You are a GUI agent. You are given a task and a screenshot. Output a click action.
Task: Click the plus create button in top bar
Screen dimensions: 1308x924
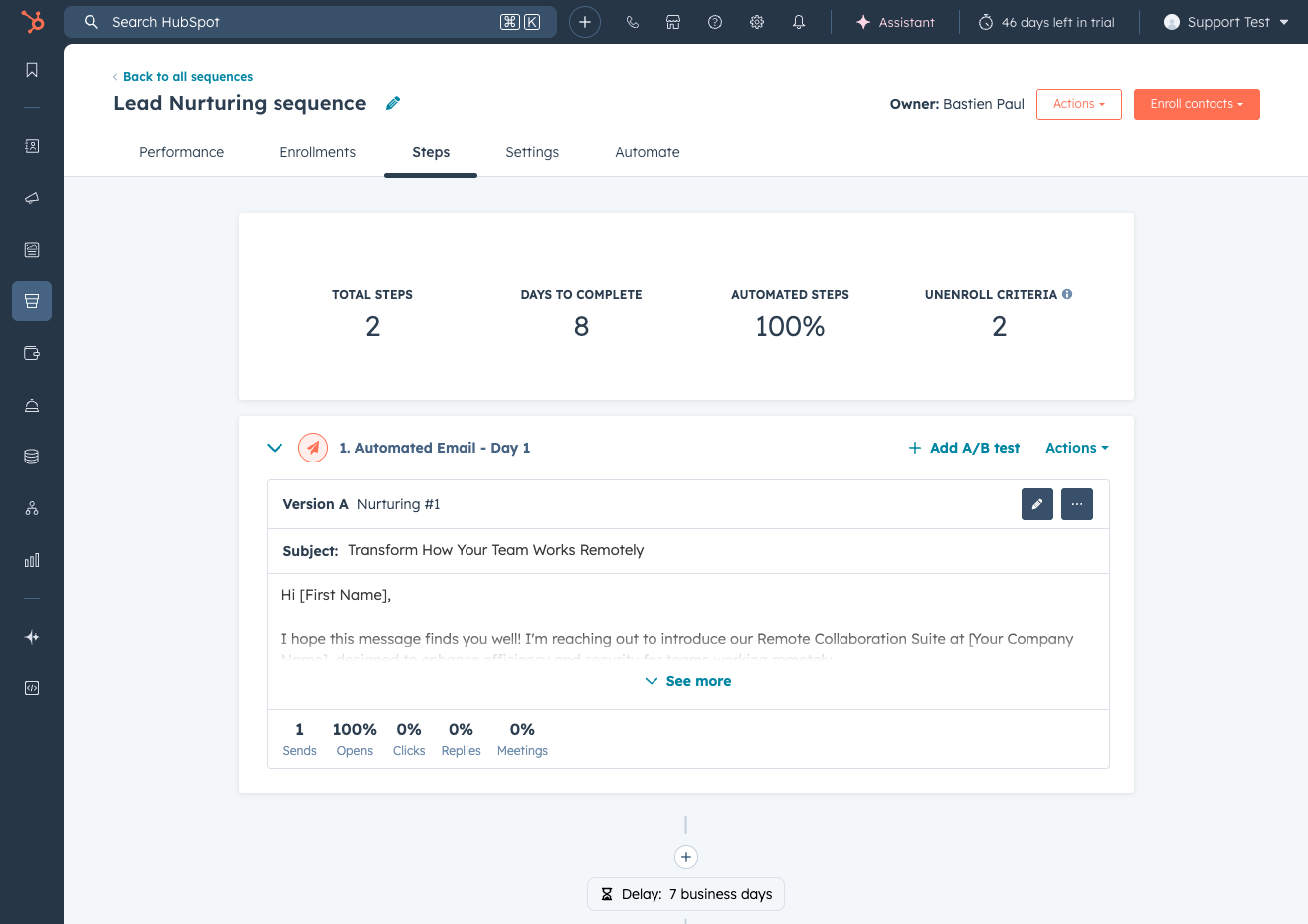[585, 22]
